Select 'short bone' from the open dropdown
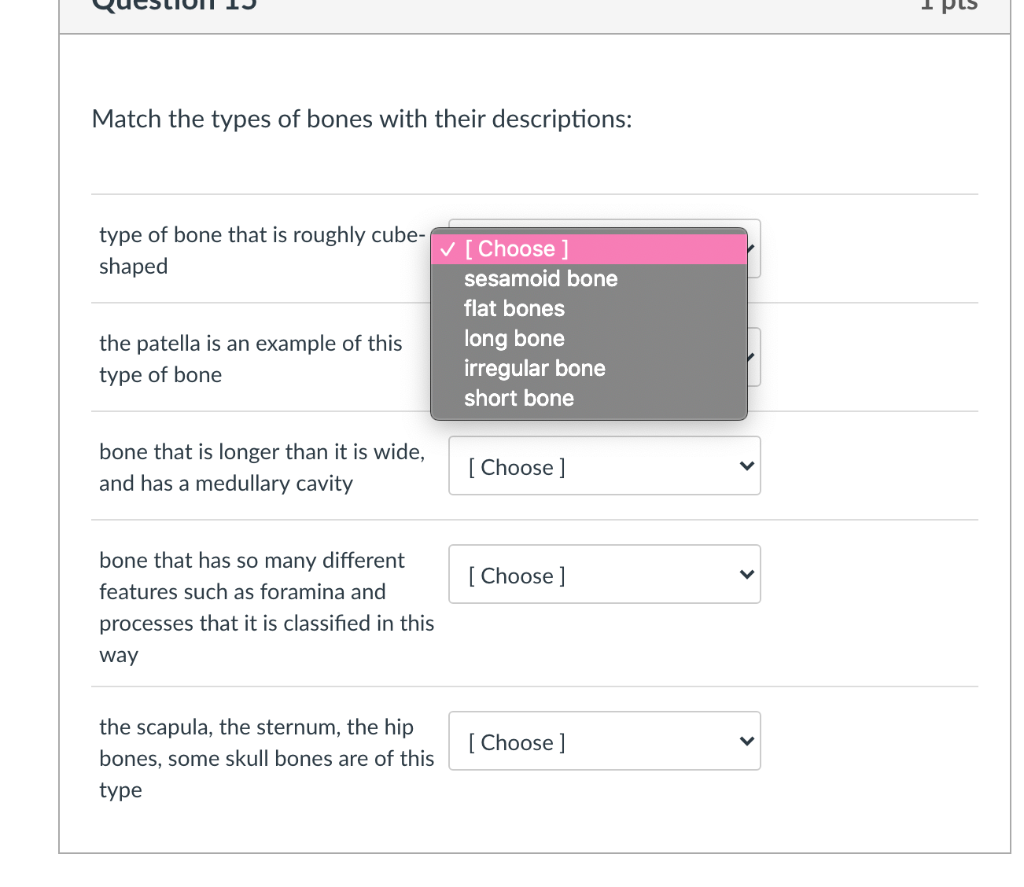 pos(518,398)
